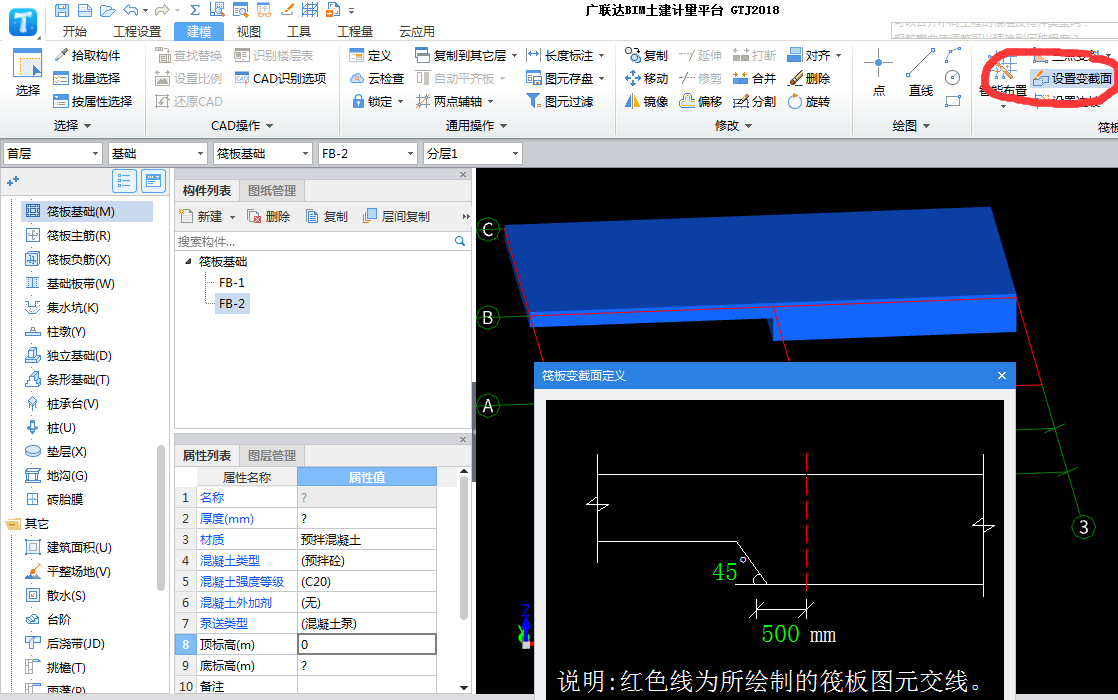Select 垫层(X) in navigation tree
The width and height of the screenshot is (1118, 700).
pyautogui.click(x=66, y=451)
